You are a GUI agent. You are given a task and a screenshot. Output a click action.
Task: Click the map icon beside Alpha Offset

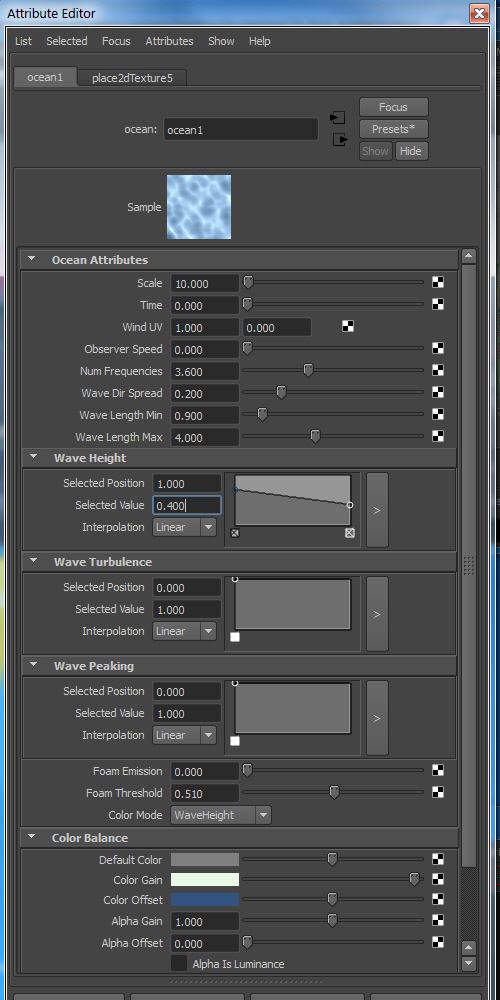click(x=438, y=942)
